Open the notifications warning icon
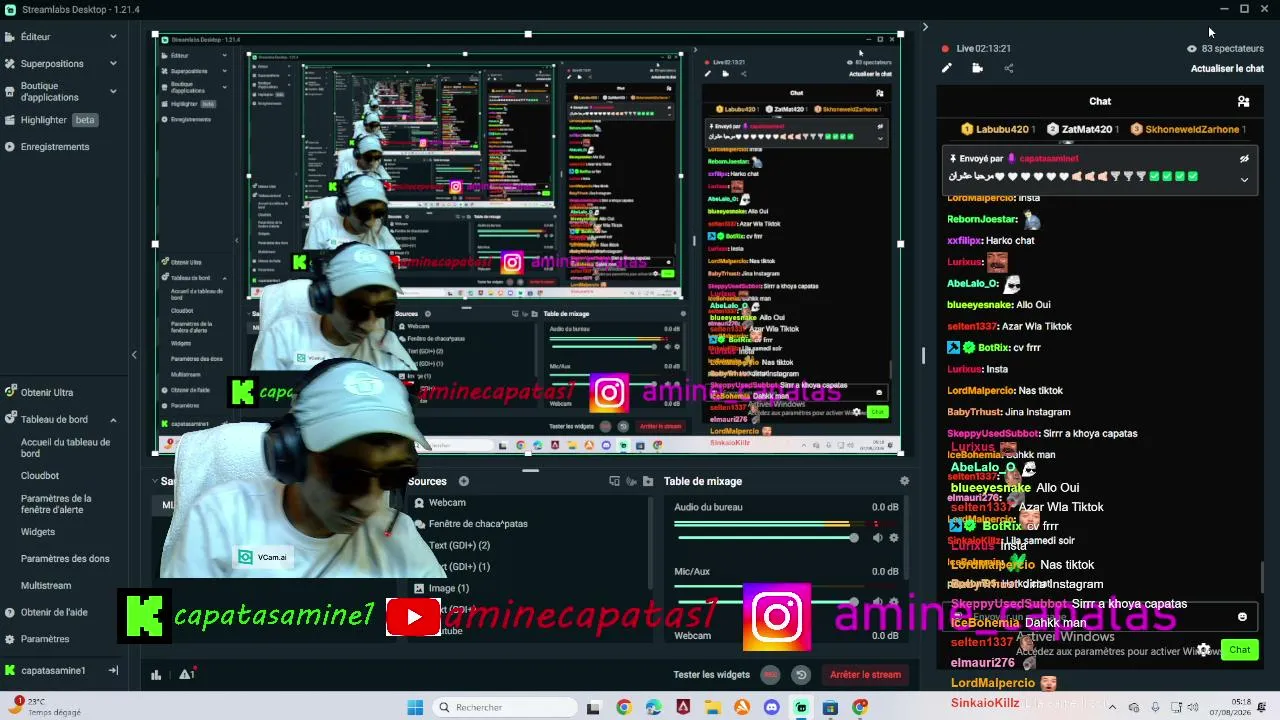The height and width of the screenshot is (720, 1280). pyautogui.click(x=186, y=675)
